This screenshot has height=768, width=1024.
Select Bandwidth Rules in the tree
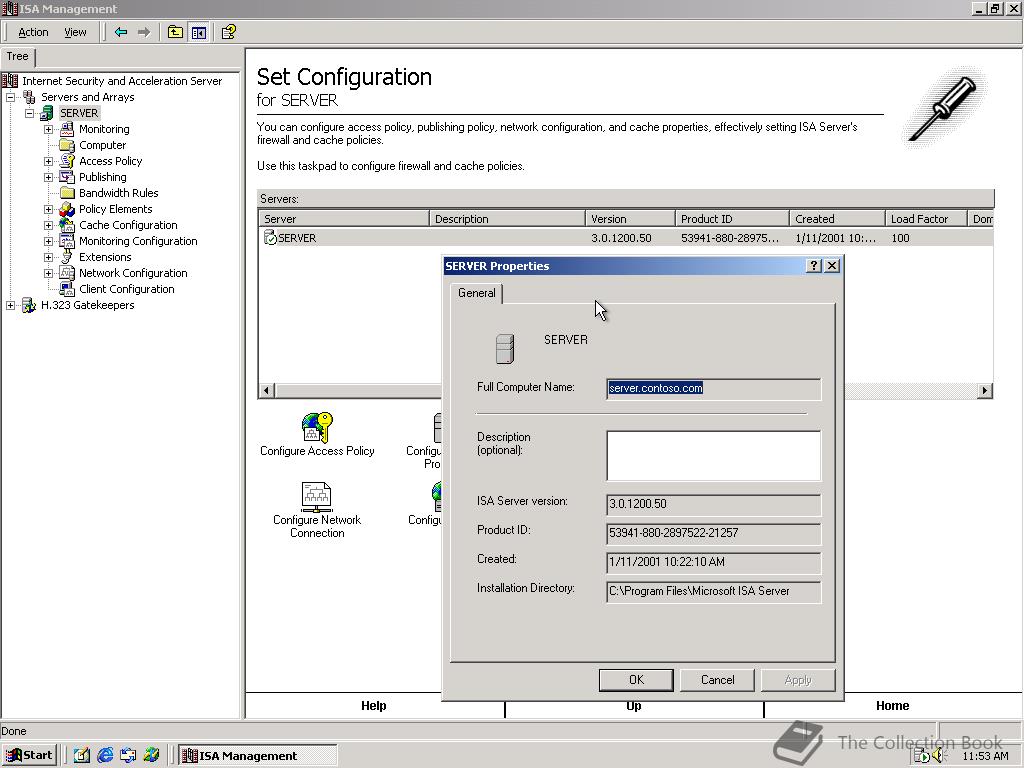pos(118,193)
